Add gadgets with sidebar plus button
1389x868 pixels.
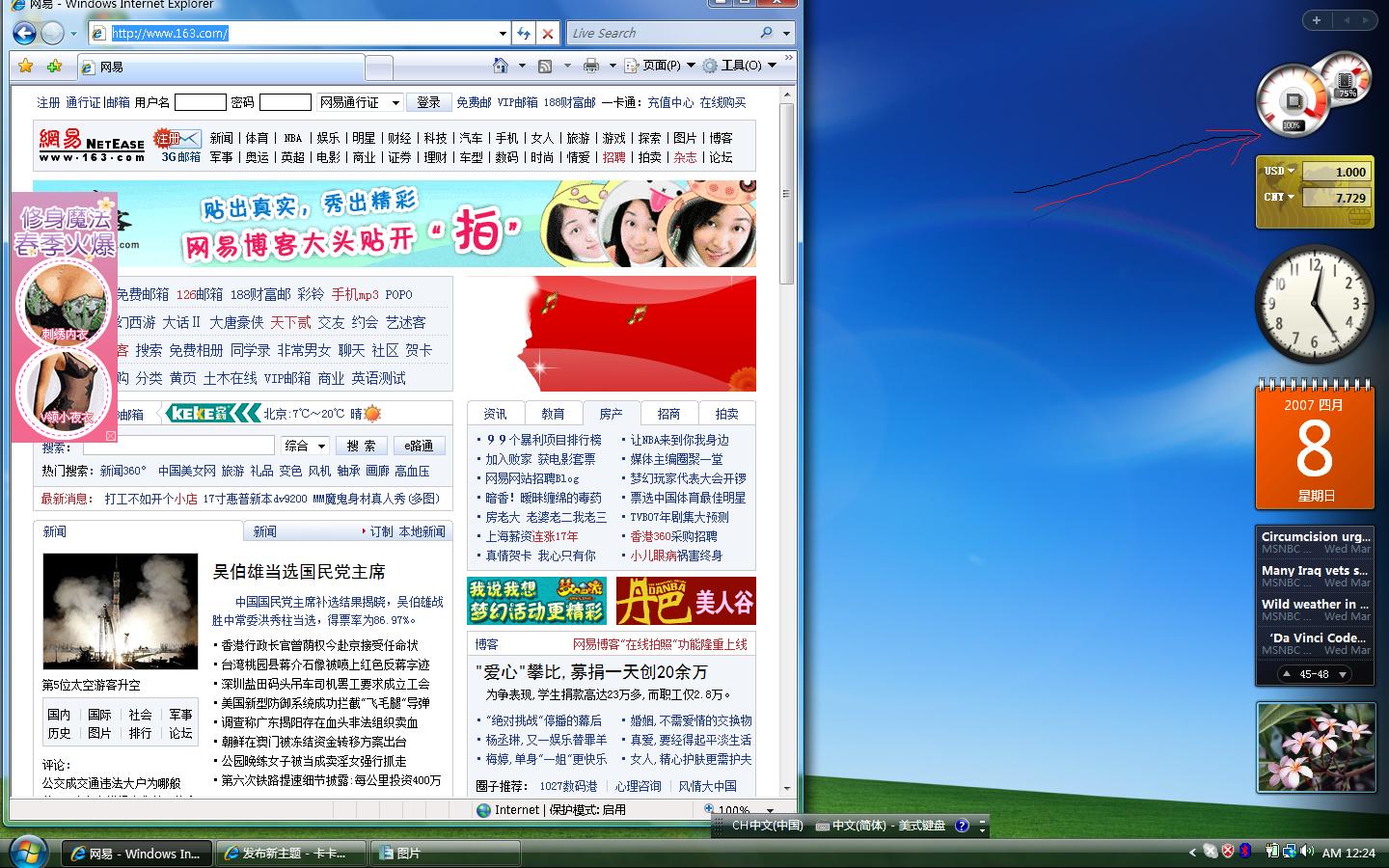[1317, 19]
